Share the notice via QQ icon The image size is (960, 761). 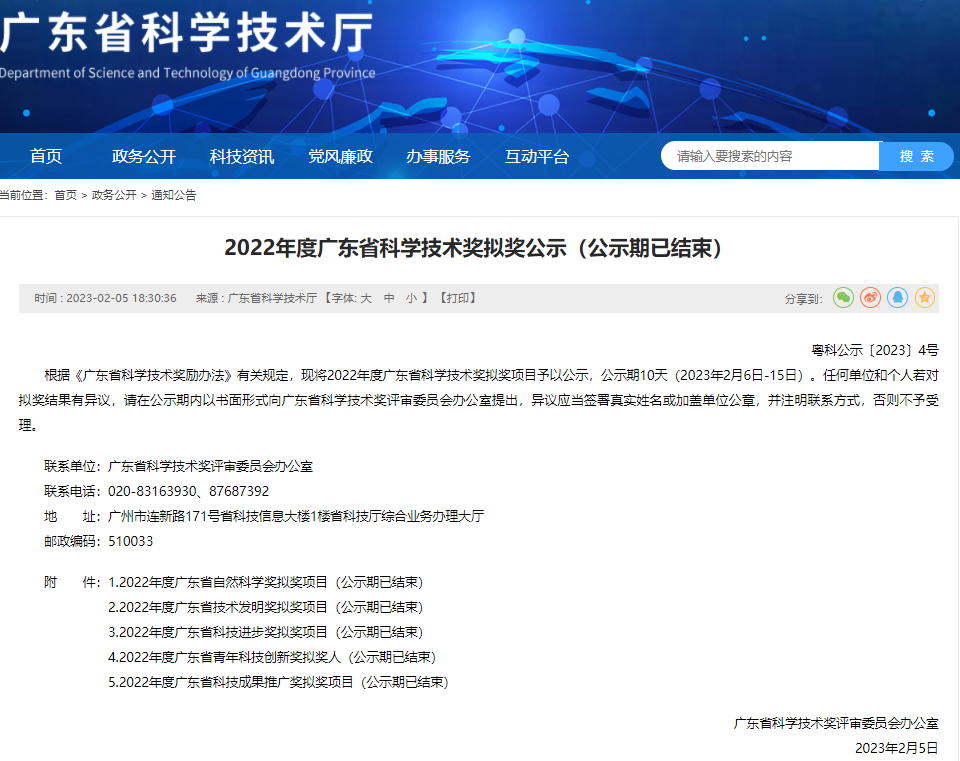(898, 298)
